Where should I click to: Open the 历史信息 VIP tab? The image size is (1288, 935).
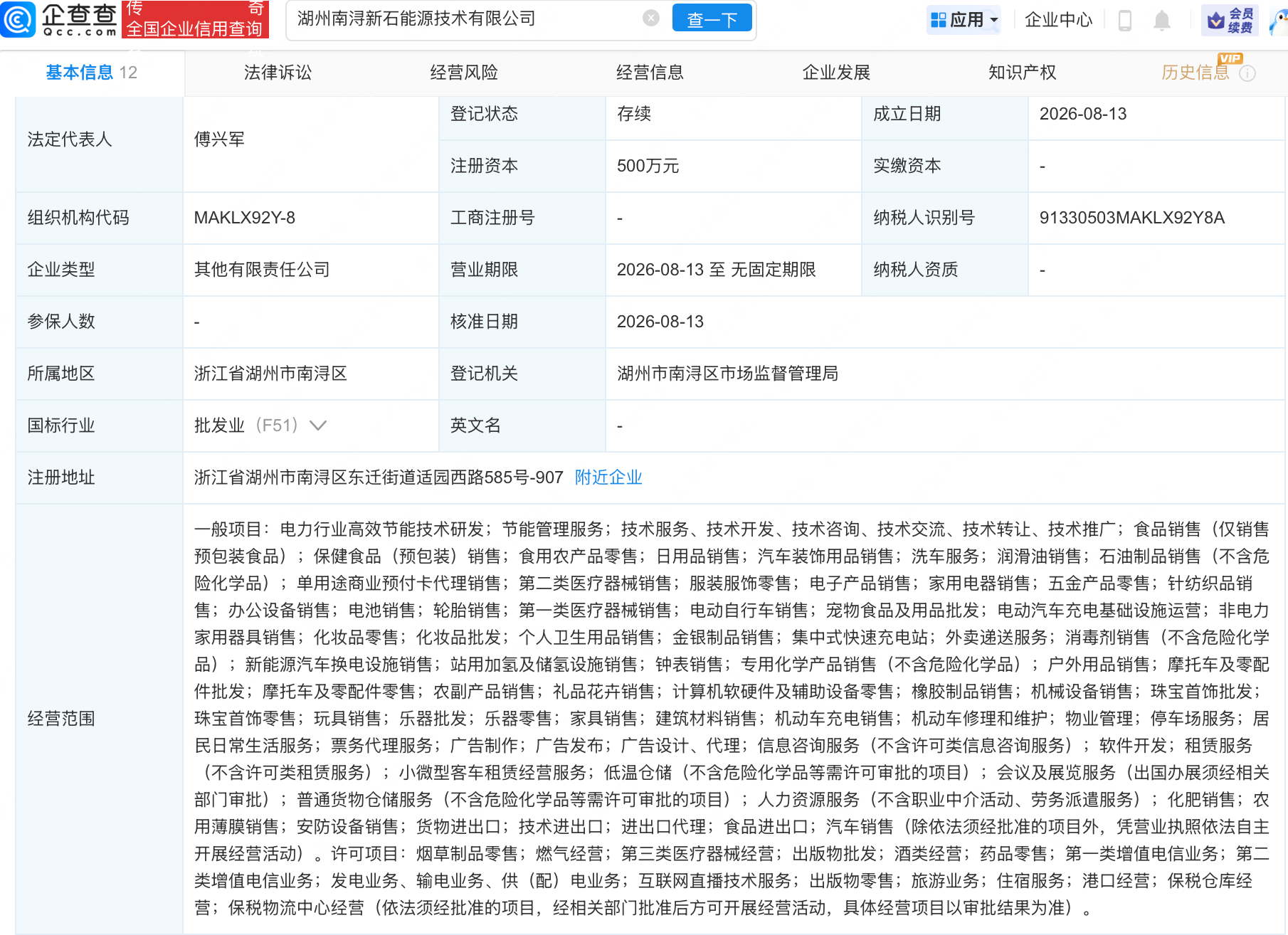(x=1195, y=73)
